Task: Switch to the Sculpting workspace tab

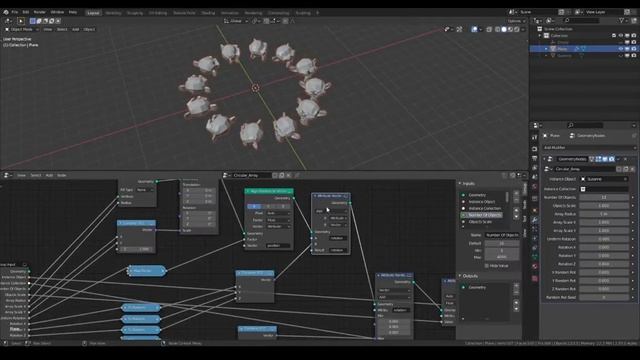Action: click(x=134, y=13)
